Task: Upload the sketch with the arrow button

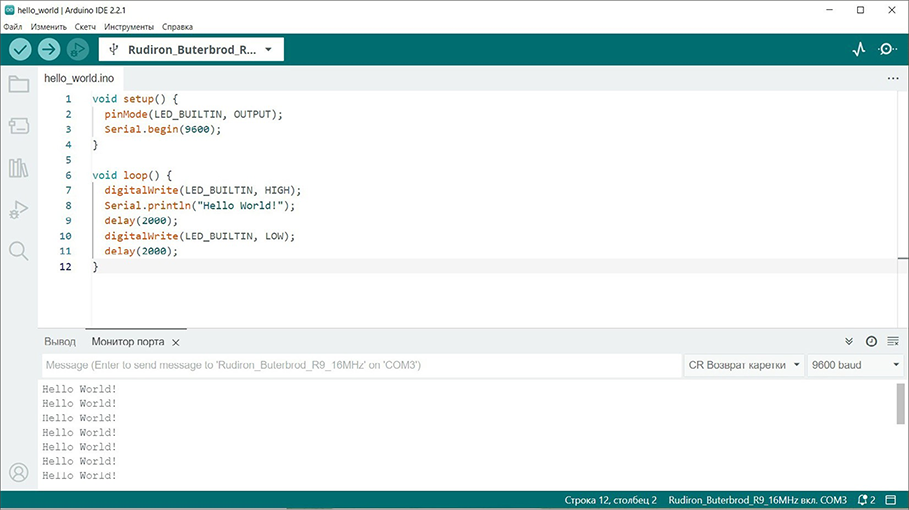Action: tap(49, 49)
